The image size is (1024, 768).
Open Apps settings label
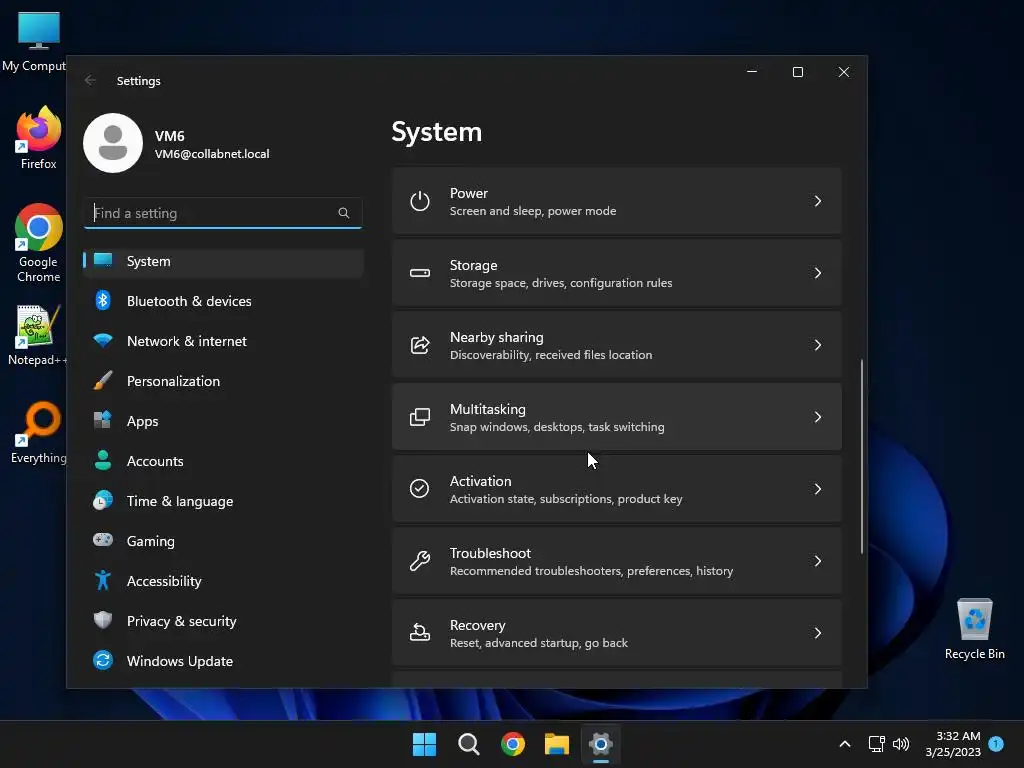142,421
